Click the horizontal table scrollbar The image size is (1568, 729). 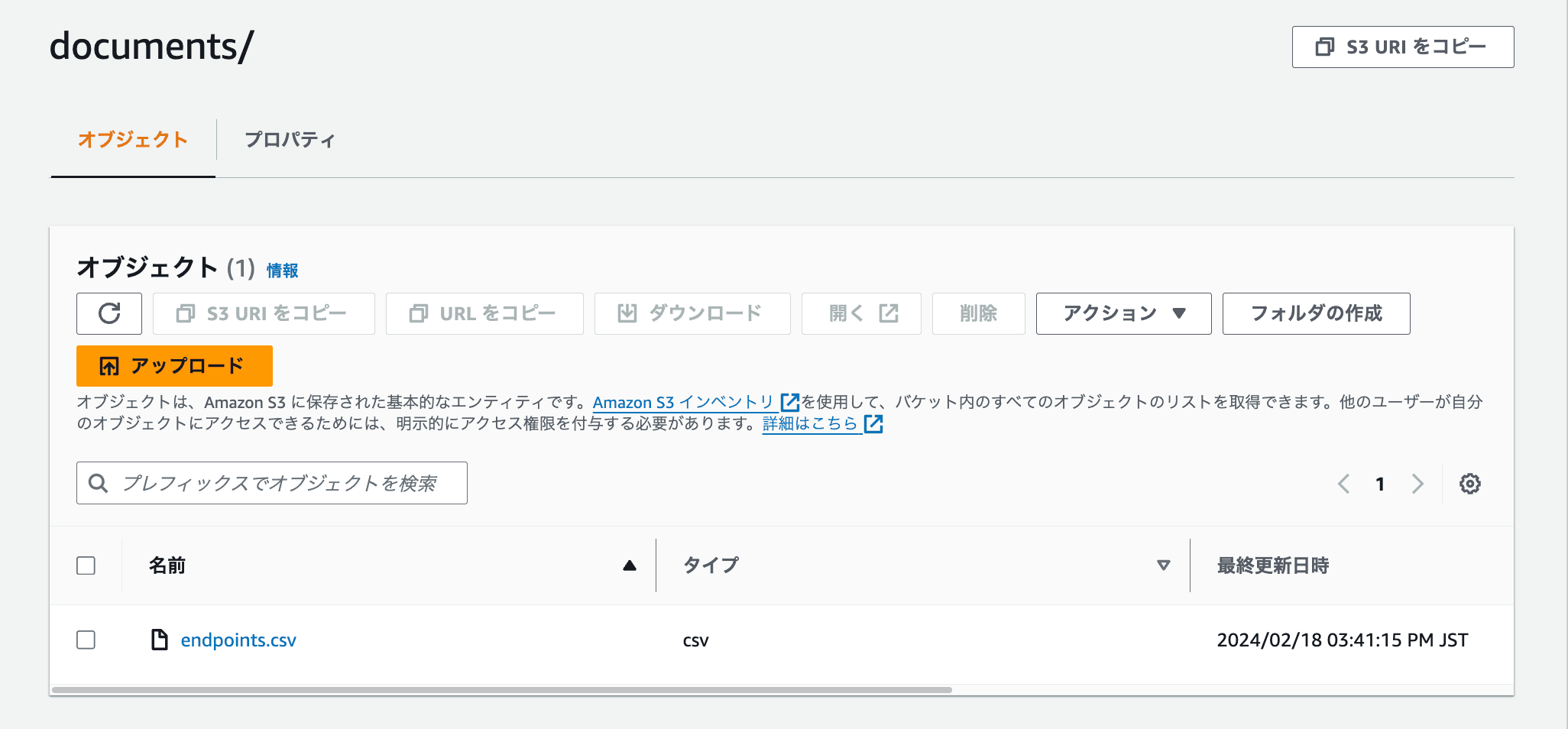501,690
